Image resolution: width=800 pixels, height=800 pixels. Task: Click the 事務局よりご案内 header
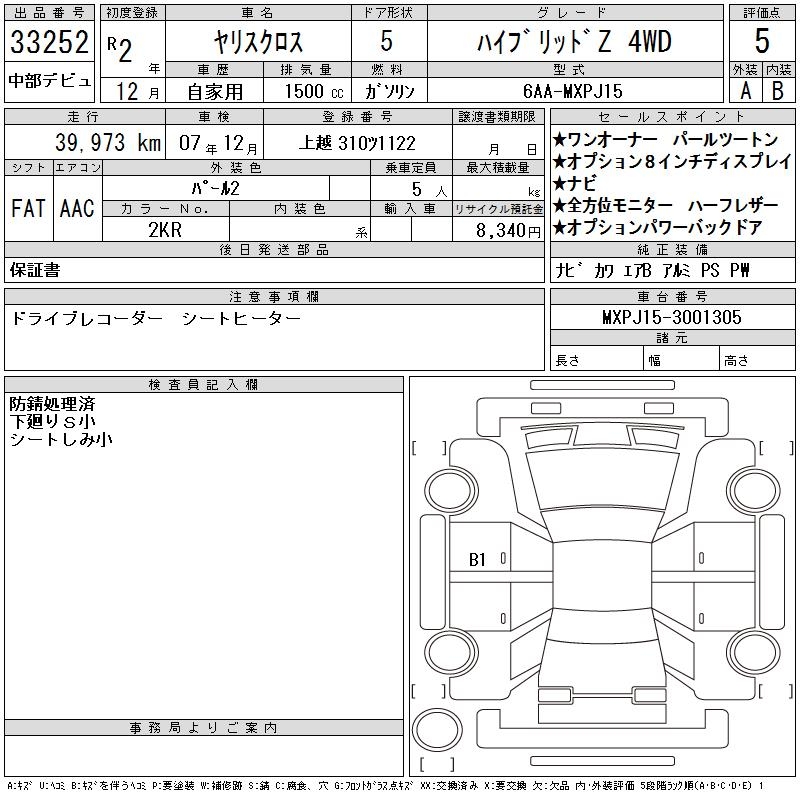pos(203,728)
